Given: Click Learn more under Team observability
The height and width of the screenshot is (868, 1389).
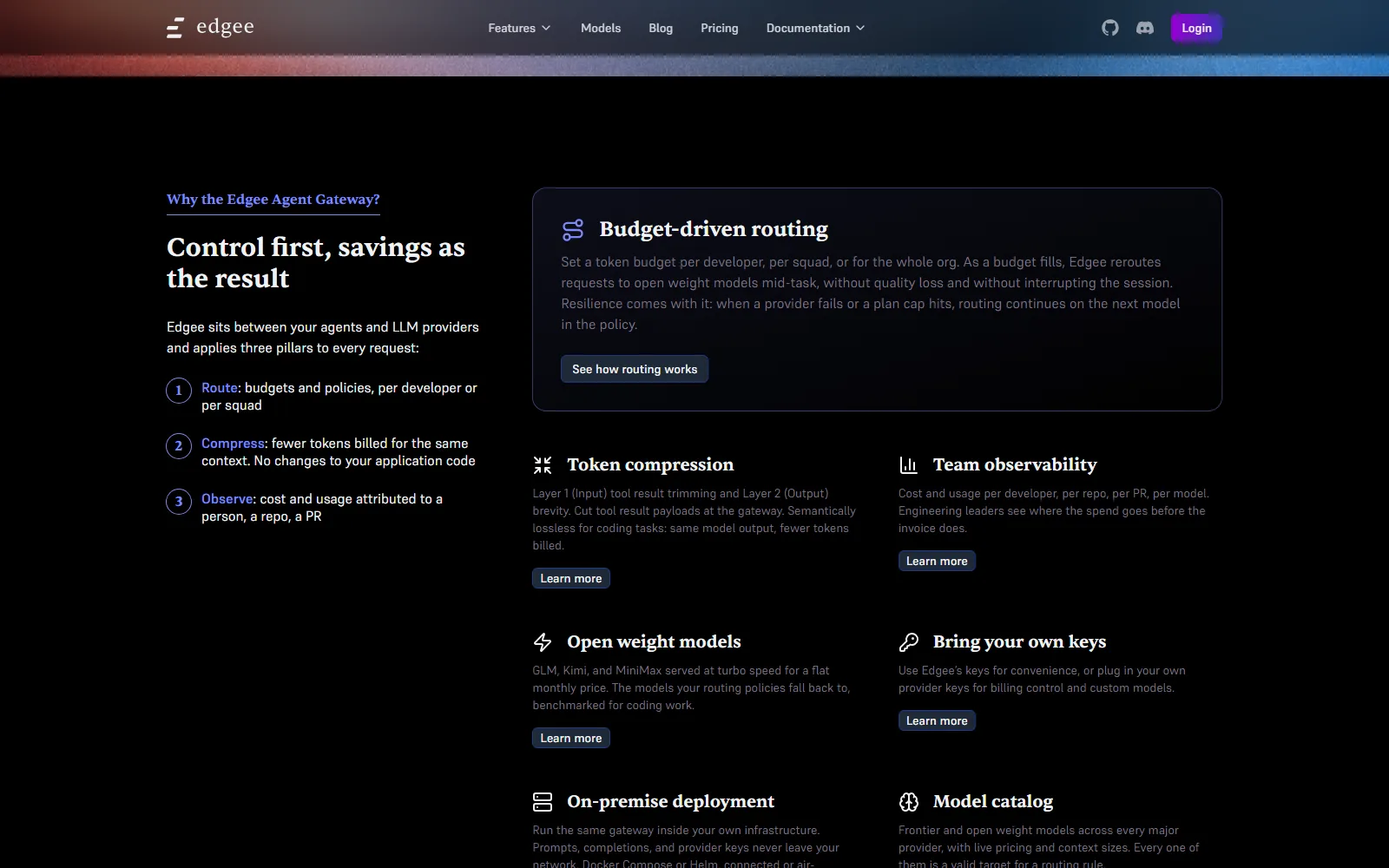Looking at the screenshot, I should coord(937,561).
